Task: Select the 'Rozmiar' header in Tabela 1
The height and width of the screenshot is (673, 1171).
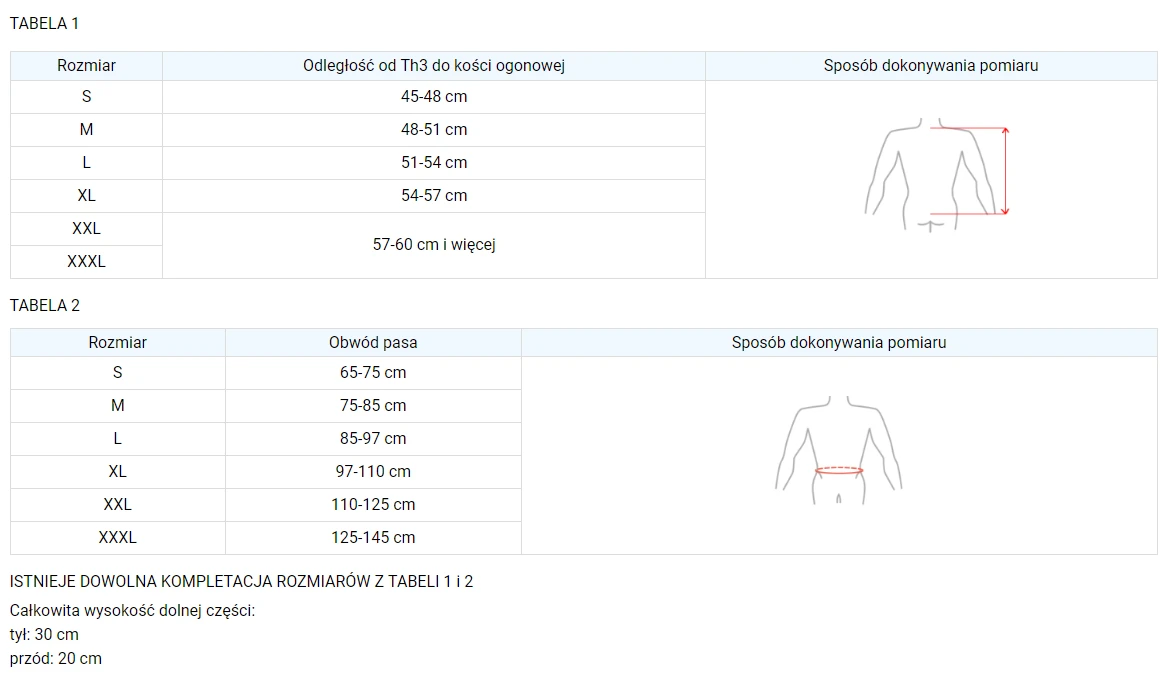Action: point(87,66)
